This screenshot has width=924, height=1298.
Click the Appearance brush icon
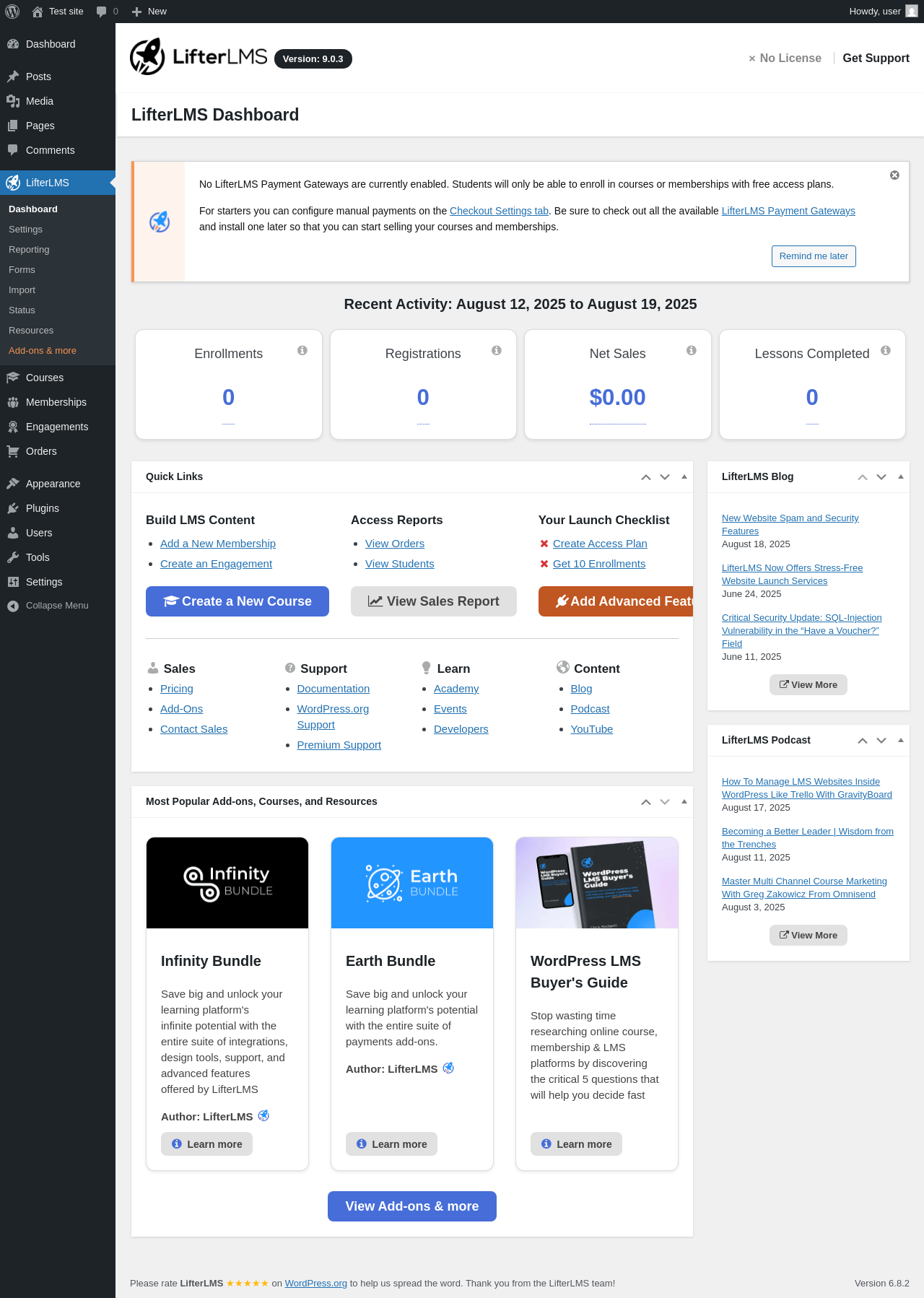13,484
